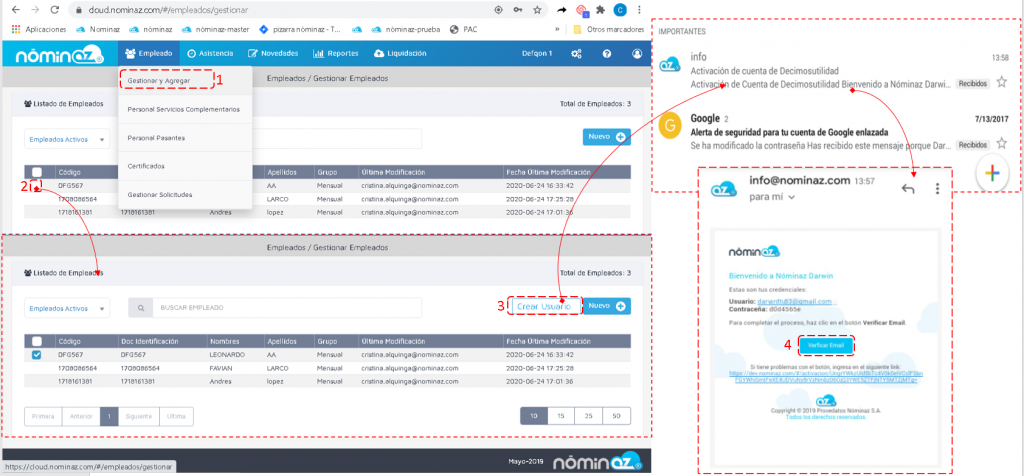The image size is (1024, 476).
Task: Go to the Ultima page
Action: tap(176, 417)
